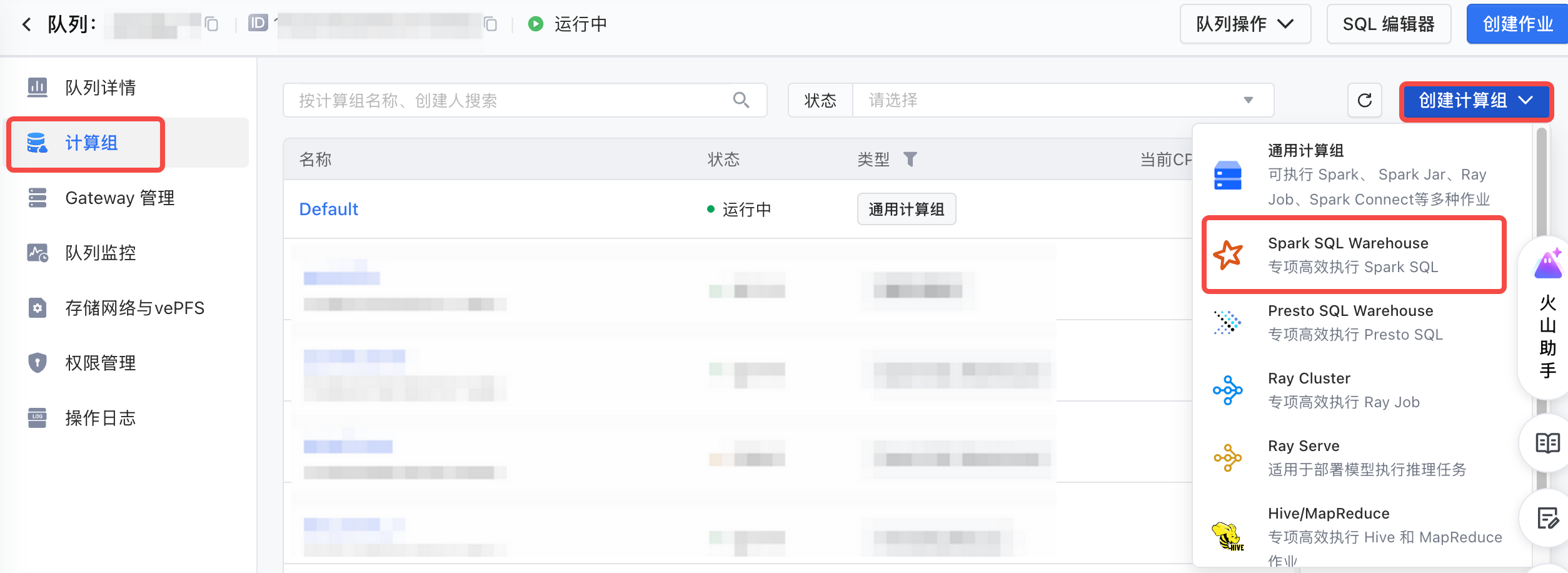Switch to Gateway 管理 in sidebar
The height and width of the screenshot is (573, 1568).
pyautogui.click(x=119, y=198)
